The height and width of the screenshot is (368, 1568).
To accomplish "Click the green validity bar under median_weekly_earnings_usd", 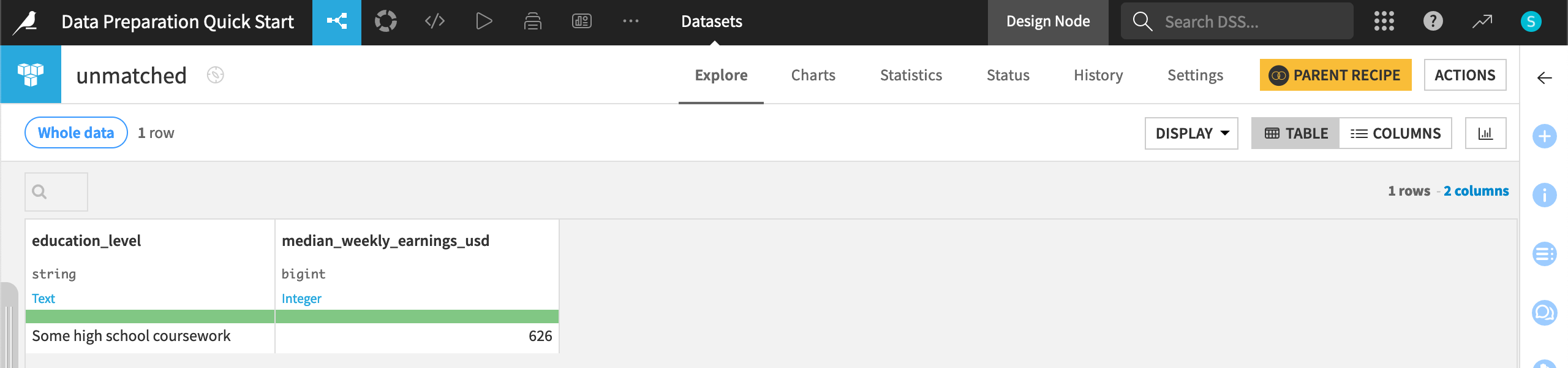I will pyautogui.click(x=417, y=316).
